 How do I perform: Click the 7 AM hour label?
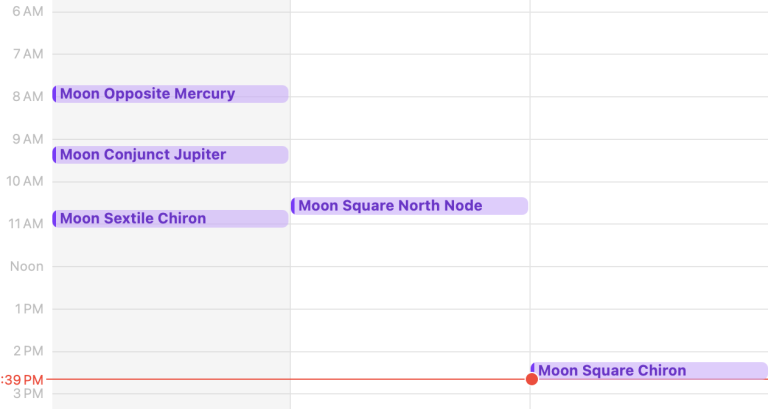(x=27, y=53)
